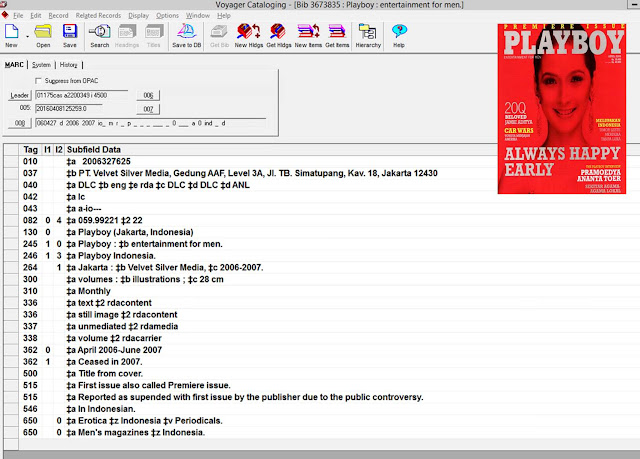Click LCCN value 2006327625

[106, 162]
